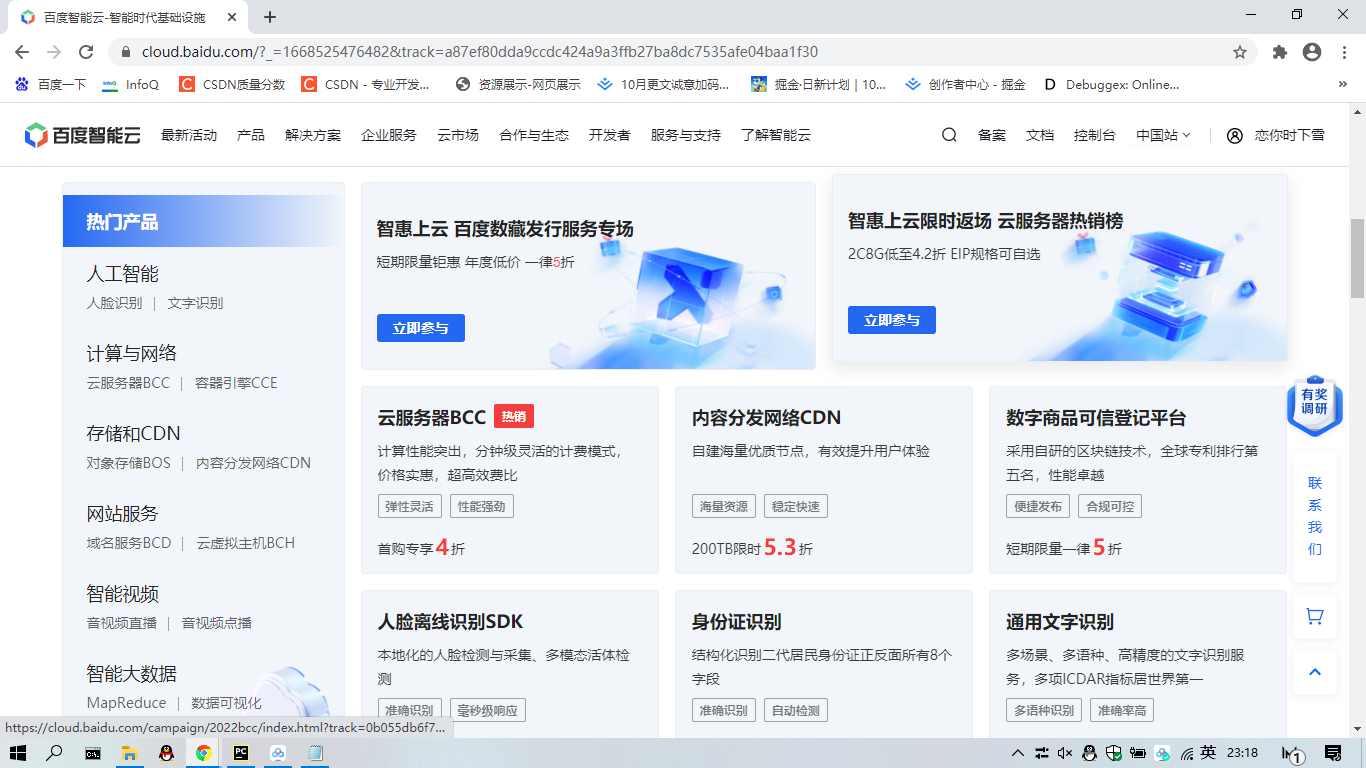The height and width of the screenshot is (768, 1366).
Task: Open the 合作与生态 nav menu
Action: click(x=534, y=135)
